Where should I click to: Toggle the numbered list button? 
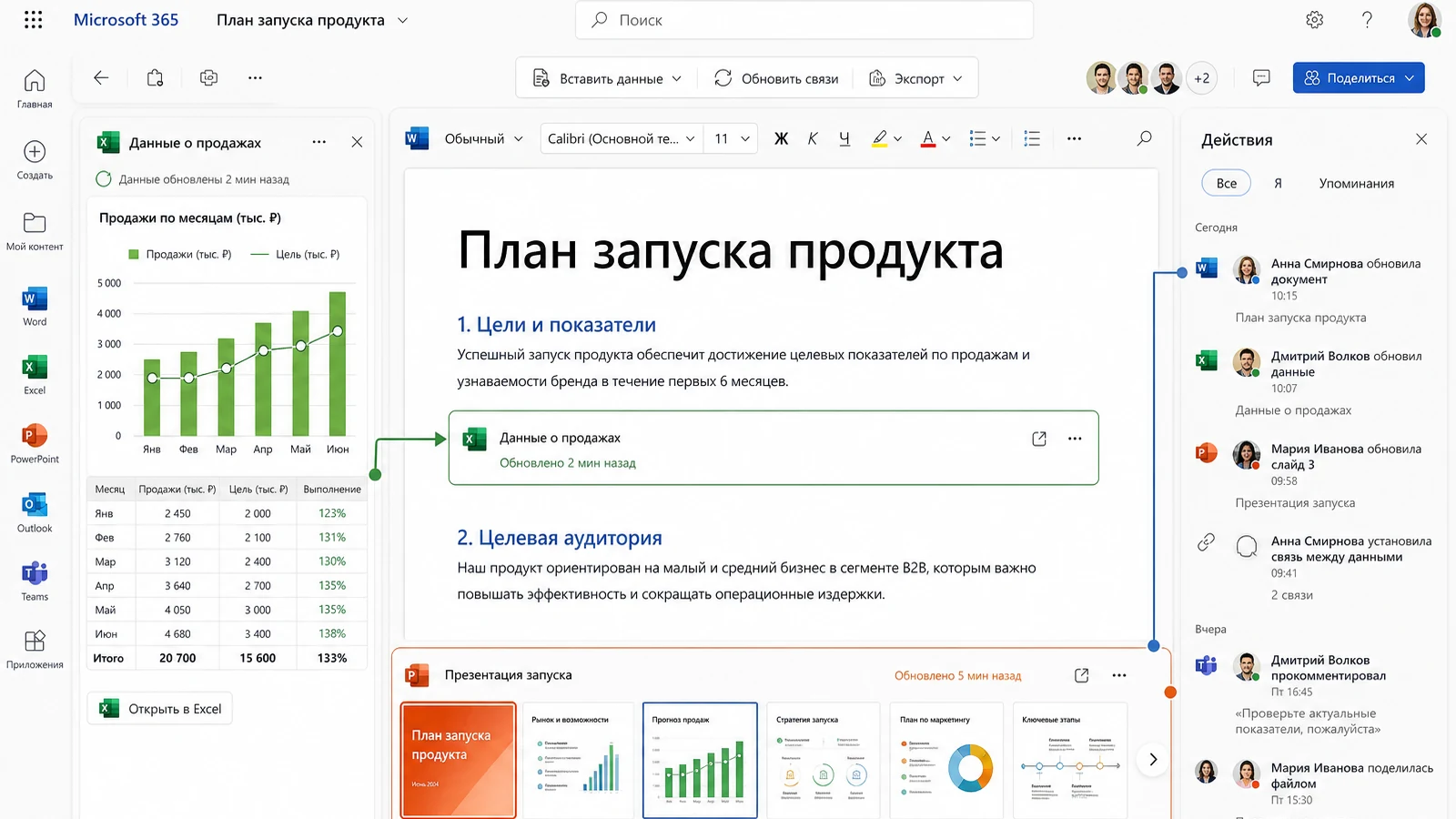(x=1031, y=138)
